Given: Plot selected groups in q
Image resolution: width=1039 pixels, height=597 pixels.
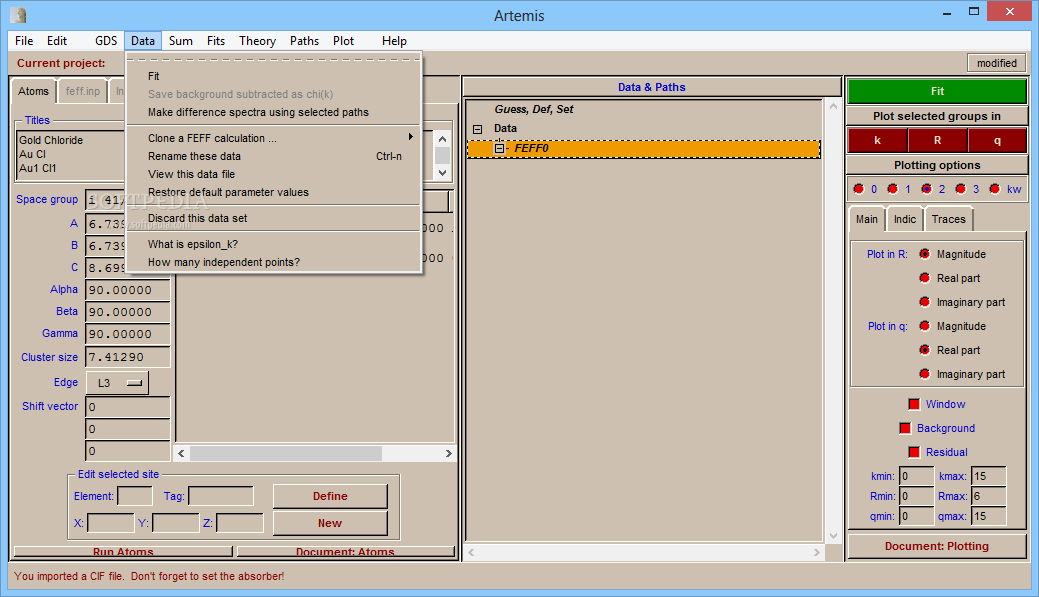Looking at the screenshot, I should coord(997,140).
